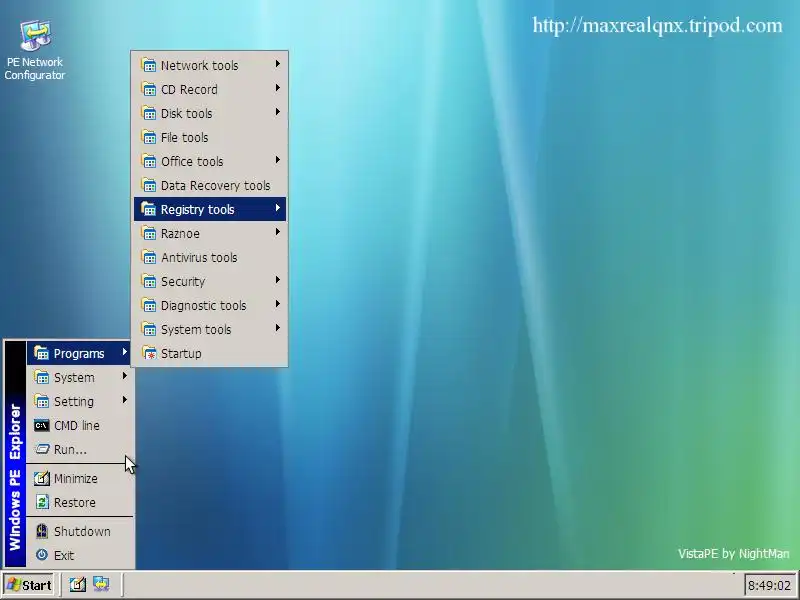Click the show-desktop quick launch icon on taskbar

(x=78, y=584)
